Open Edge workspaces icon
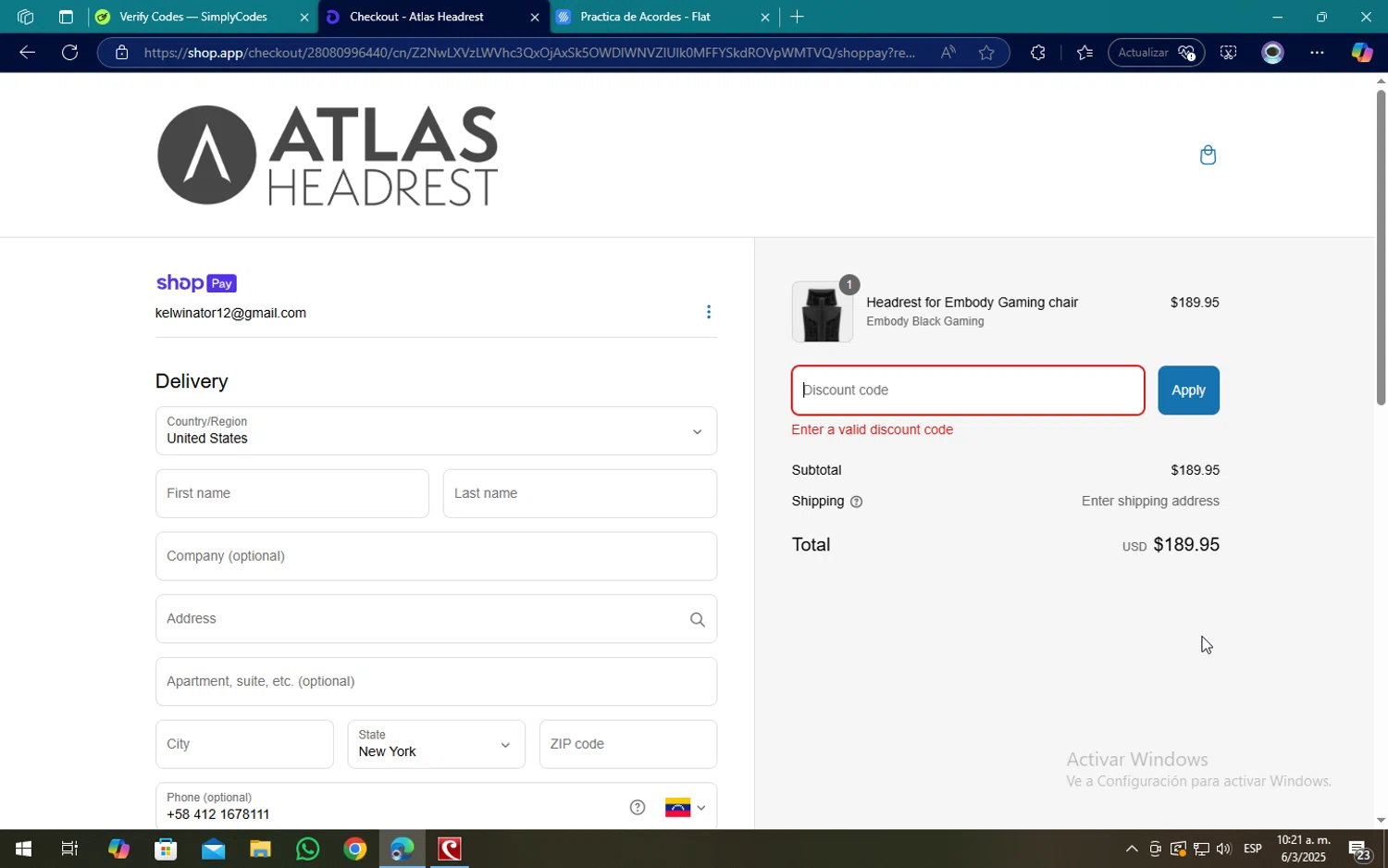 pos(25,17)
